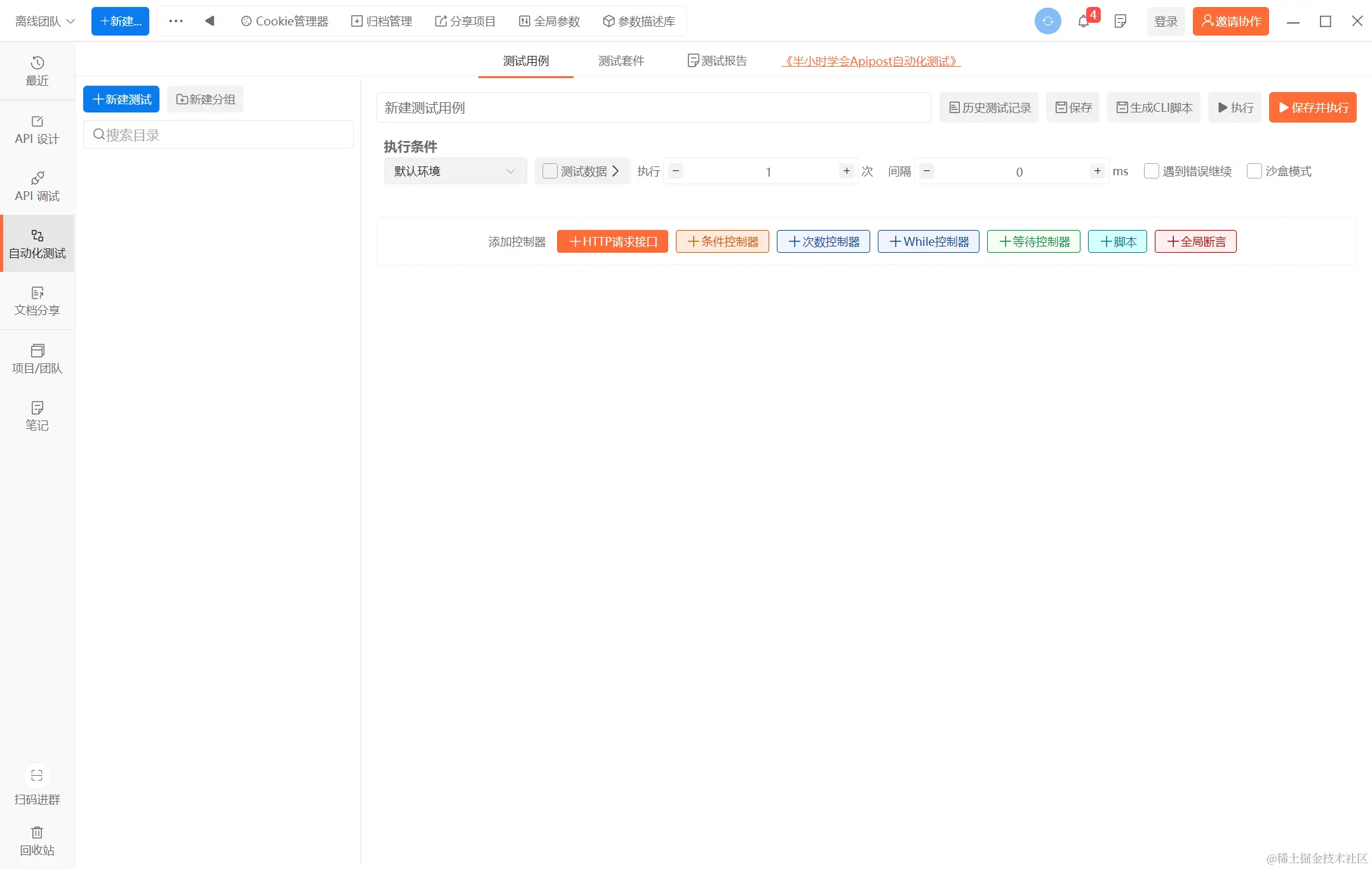
Task: Open the API 设计 sidebar section
Action: pos(37,130)
